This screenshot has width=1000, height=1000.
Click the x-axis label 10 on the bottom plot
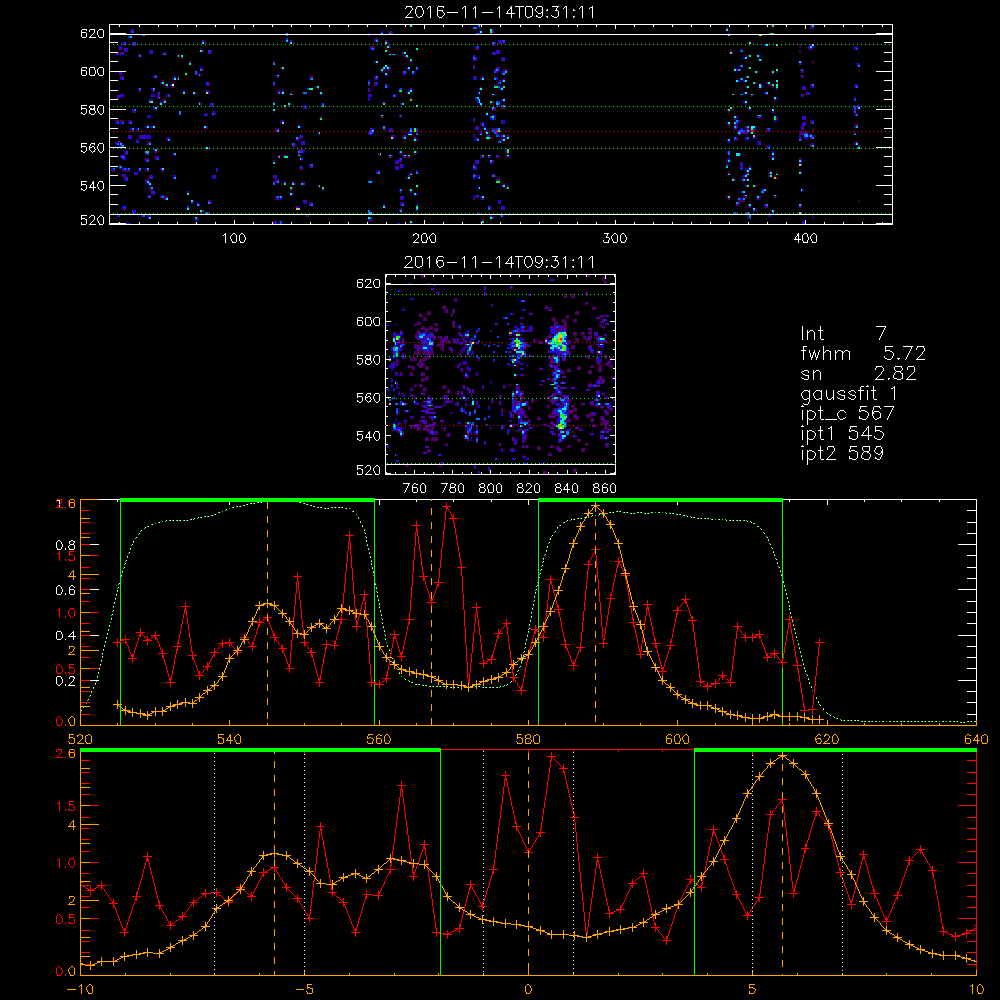point(976,990)
